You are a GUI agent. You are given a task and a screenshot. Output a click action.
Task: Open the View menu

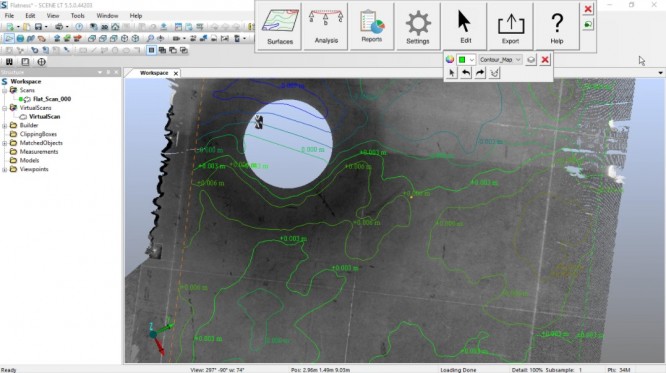pyautogui.click(x=53, y=16)
